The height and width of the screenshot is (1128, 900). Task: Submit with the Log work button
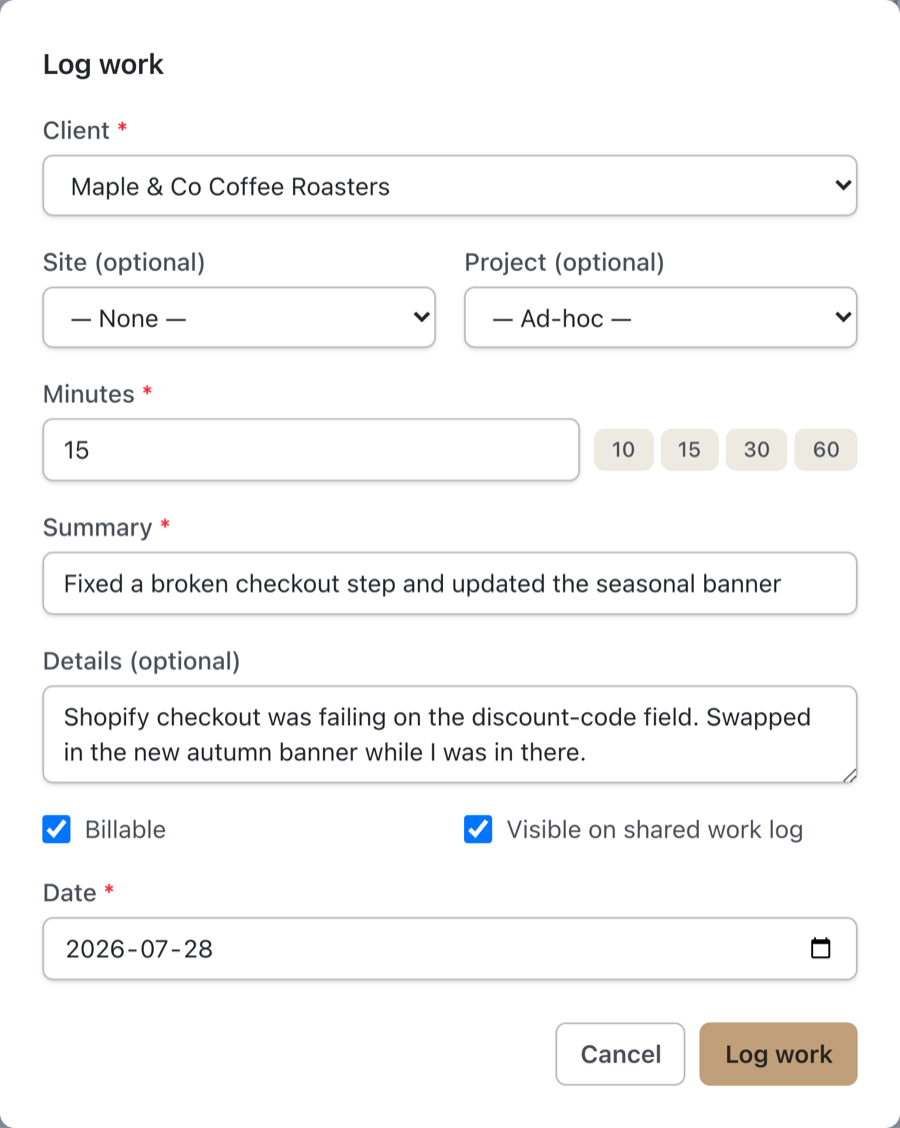tap(778, 1054)
